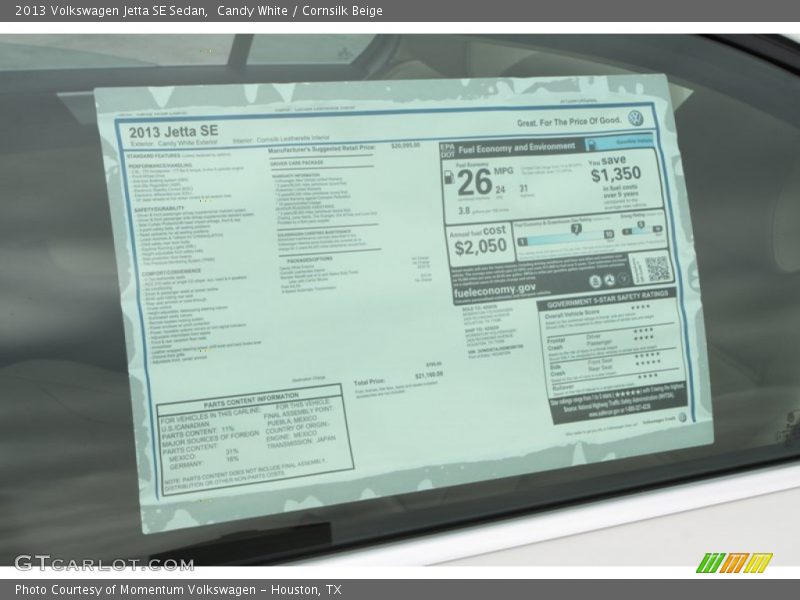The image size is (800, 600).
Task: Click the Parts Content Information box
Action: 255,440
